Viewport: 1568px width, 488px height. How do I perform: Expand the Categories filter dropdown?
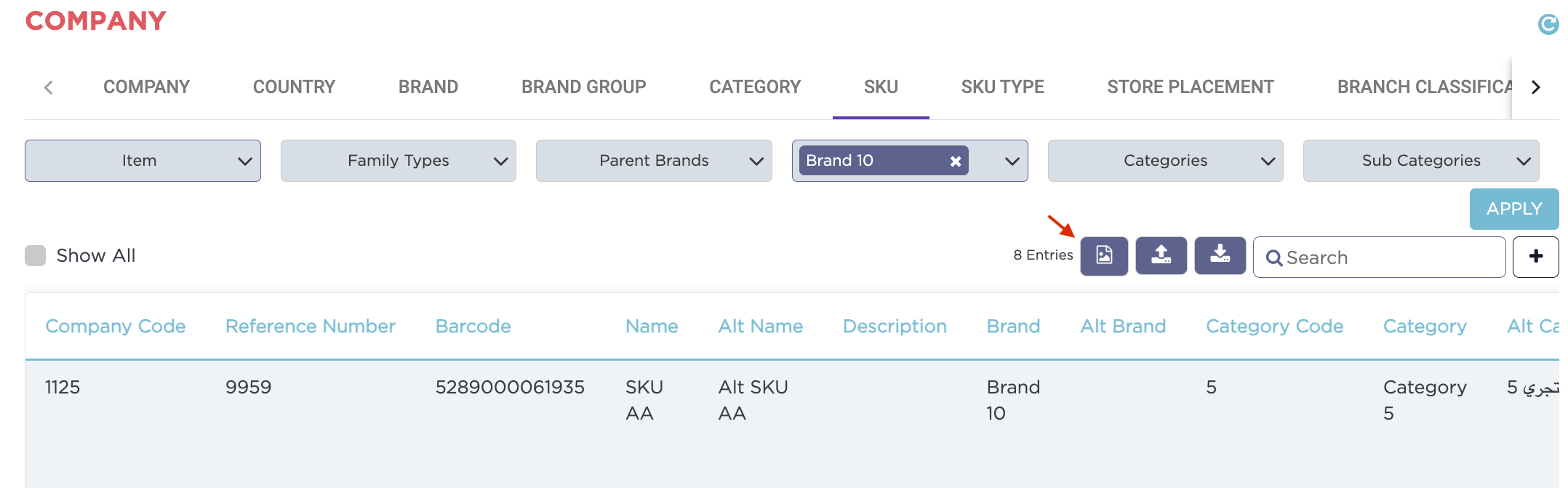(1165, 161)
